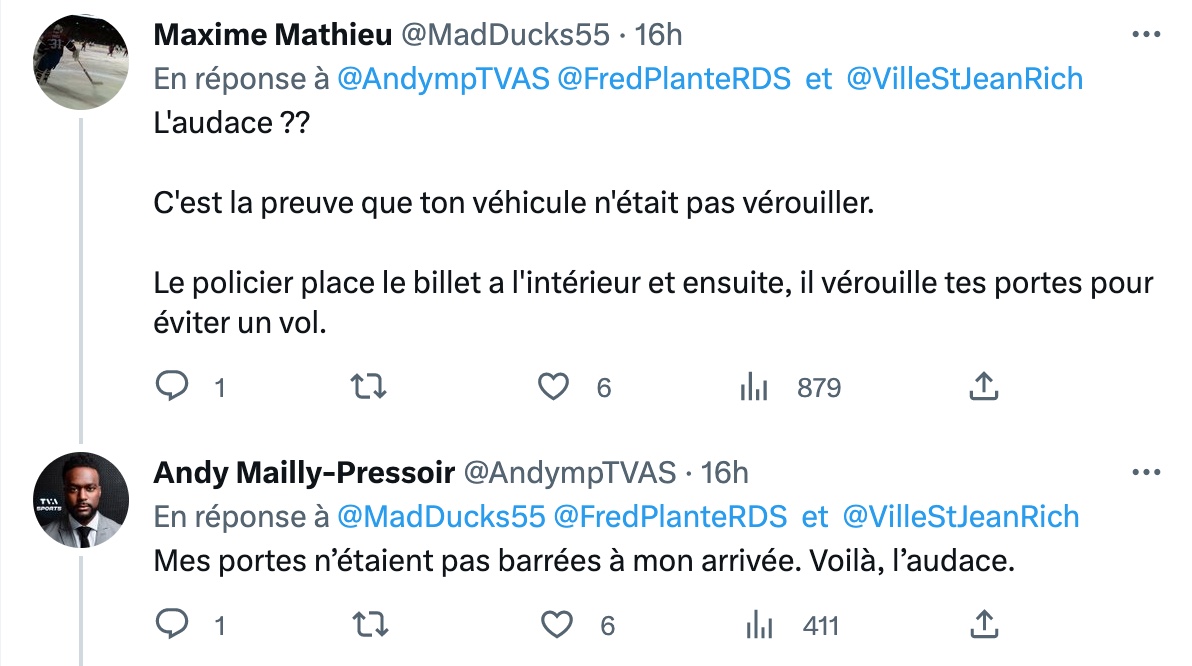Open @MadDucks55 mention in second tweet
The image size is (1192, 666).
coord(441,517)
